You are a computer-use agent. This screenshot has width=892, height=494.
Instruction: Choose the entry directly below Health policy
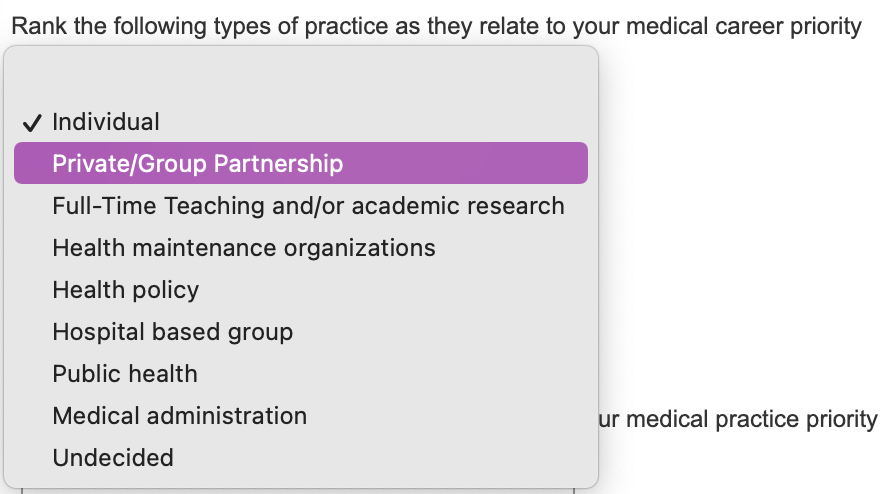(173, 332)
